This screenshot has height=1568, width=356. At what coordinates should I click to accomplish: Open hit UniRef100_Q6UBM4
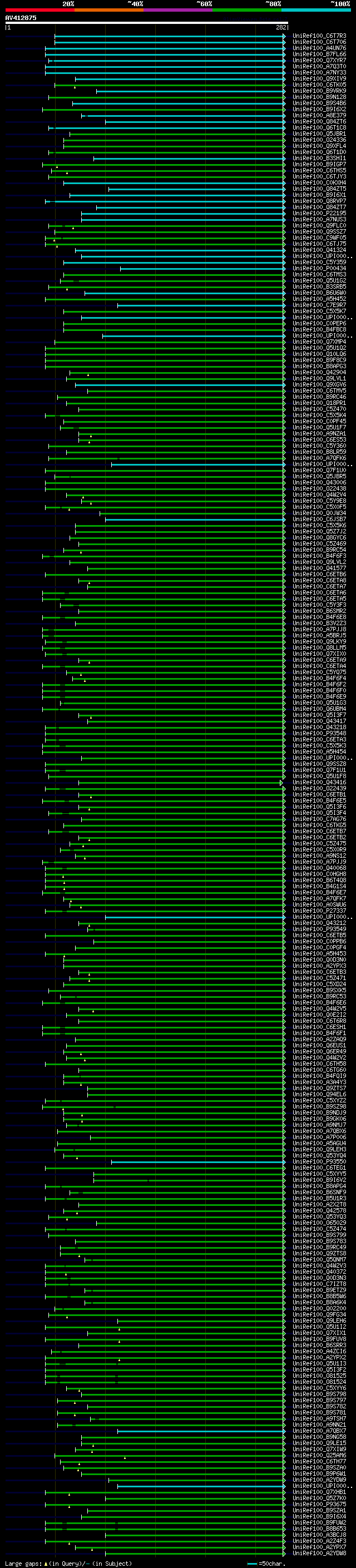[x=319, y=709]
